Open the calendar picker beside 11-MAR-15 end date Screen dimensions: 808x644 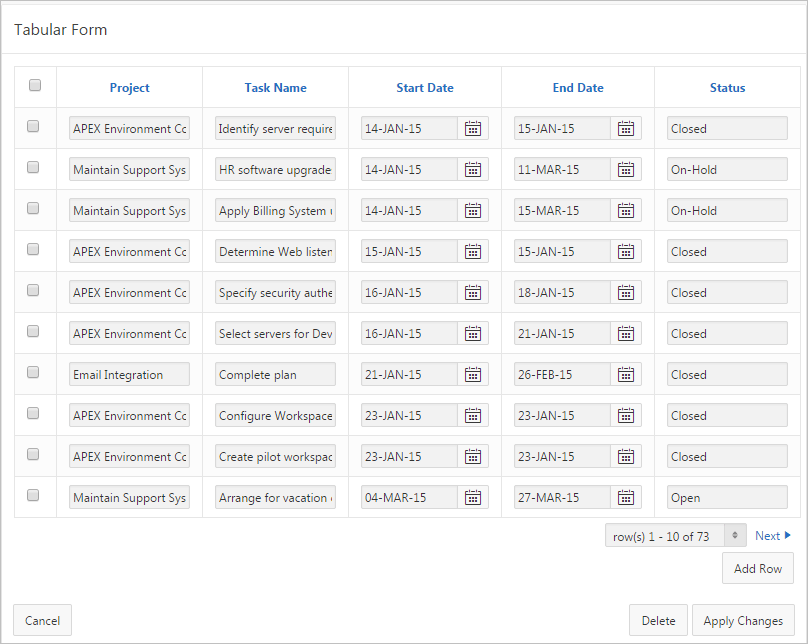coord(625,169)
